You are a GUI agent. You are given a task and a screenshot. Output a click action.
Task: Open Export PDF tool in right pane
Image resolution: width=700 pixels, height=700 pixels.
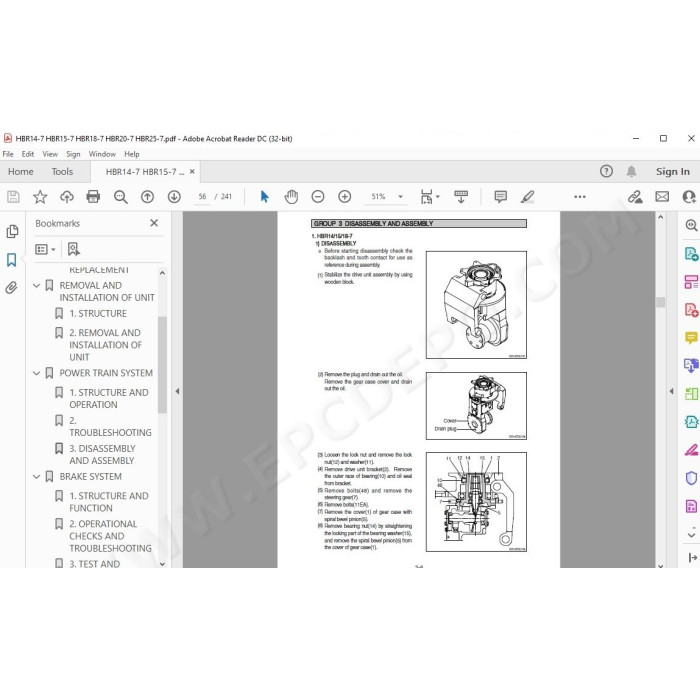coord(692,254)
